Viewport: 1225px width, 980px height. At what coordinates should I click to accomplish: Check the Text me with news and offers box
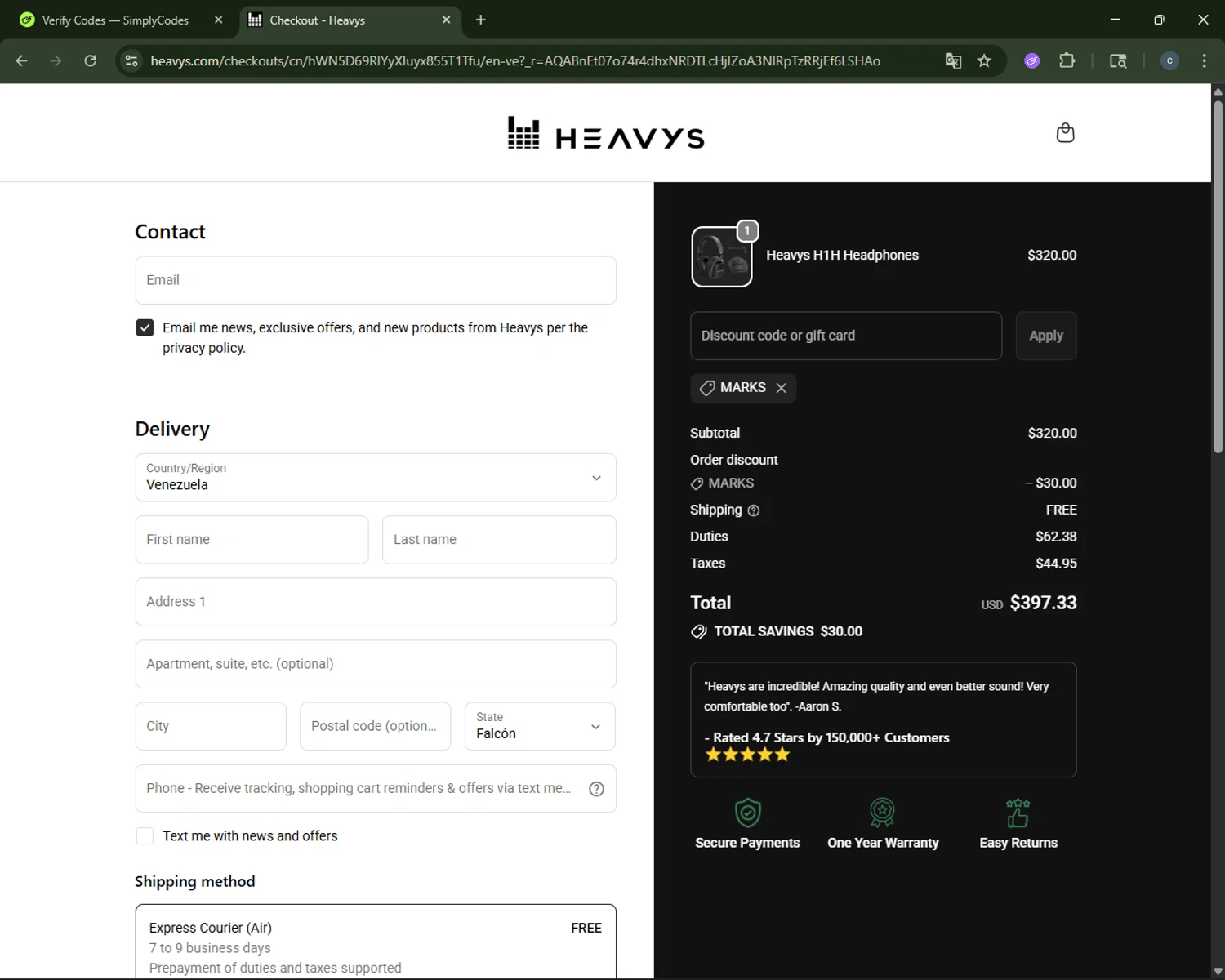pos(145,836)
